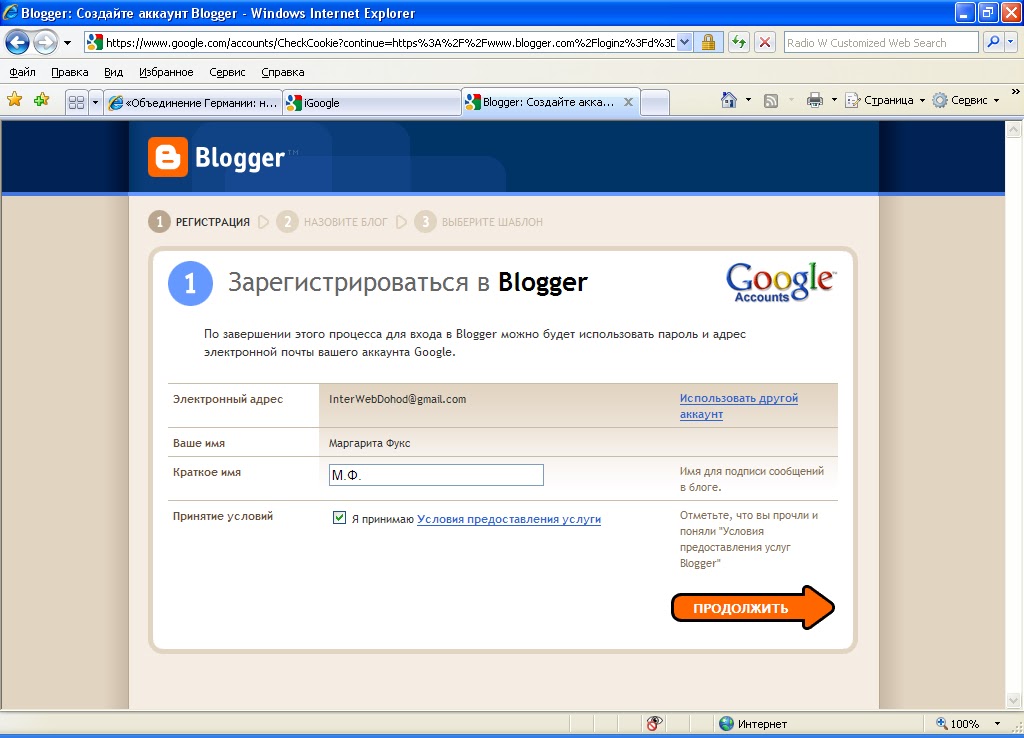Screen dimensions: 1024x738
Task: Open the Сервис menu in the menu bar
Action: coord(227,72)
